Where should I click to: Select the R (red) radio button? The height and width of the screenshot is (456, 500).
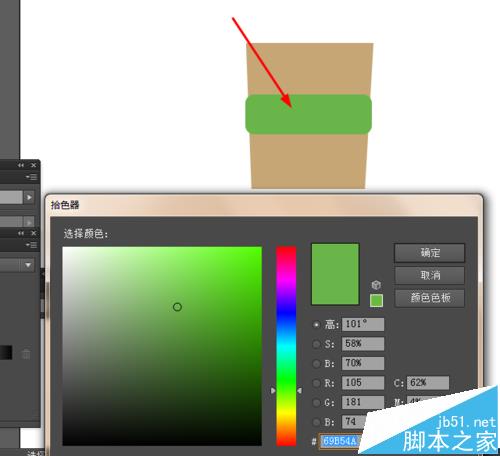click(316, 383)
